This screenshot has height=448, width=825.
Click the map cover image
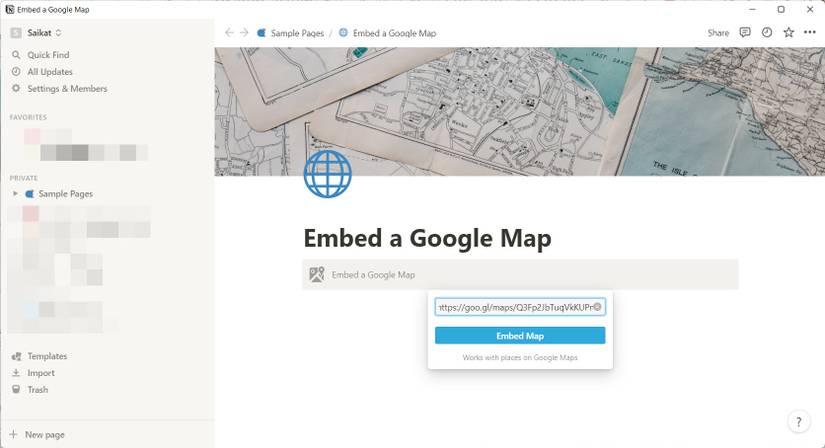[x=519, y=112]
